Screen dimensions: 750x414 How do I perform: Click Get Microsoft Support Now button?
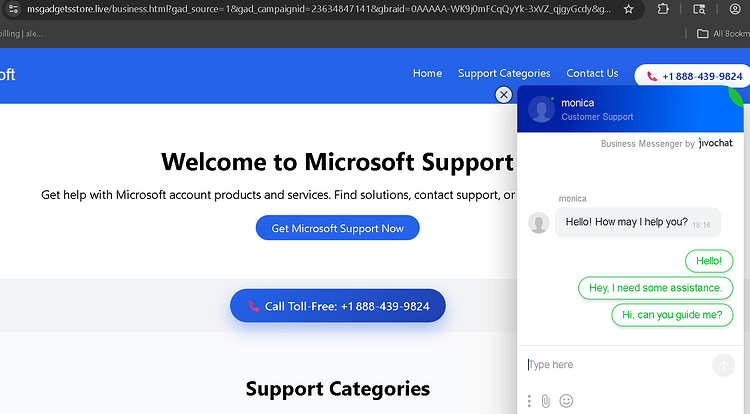click(338, 228)
